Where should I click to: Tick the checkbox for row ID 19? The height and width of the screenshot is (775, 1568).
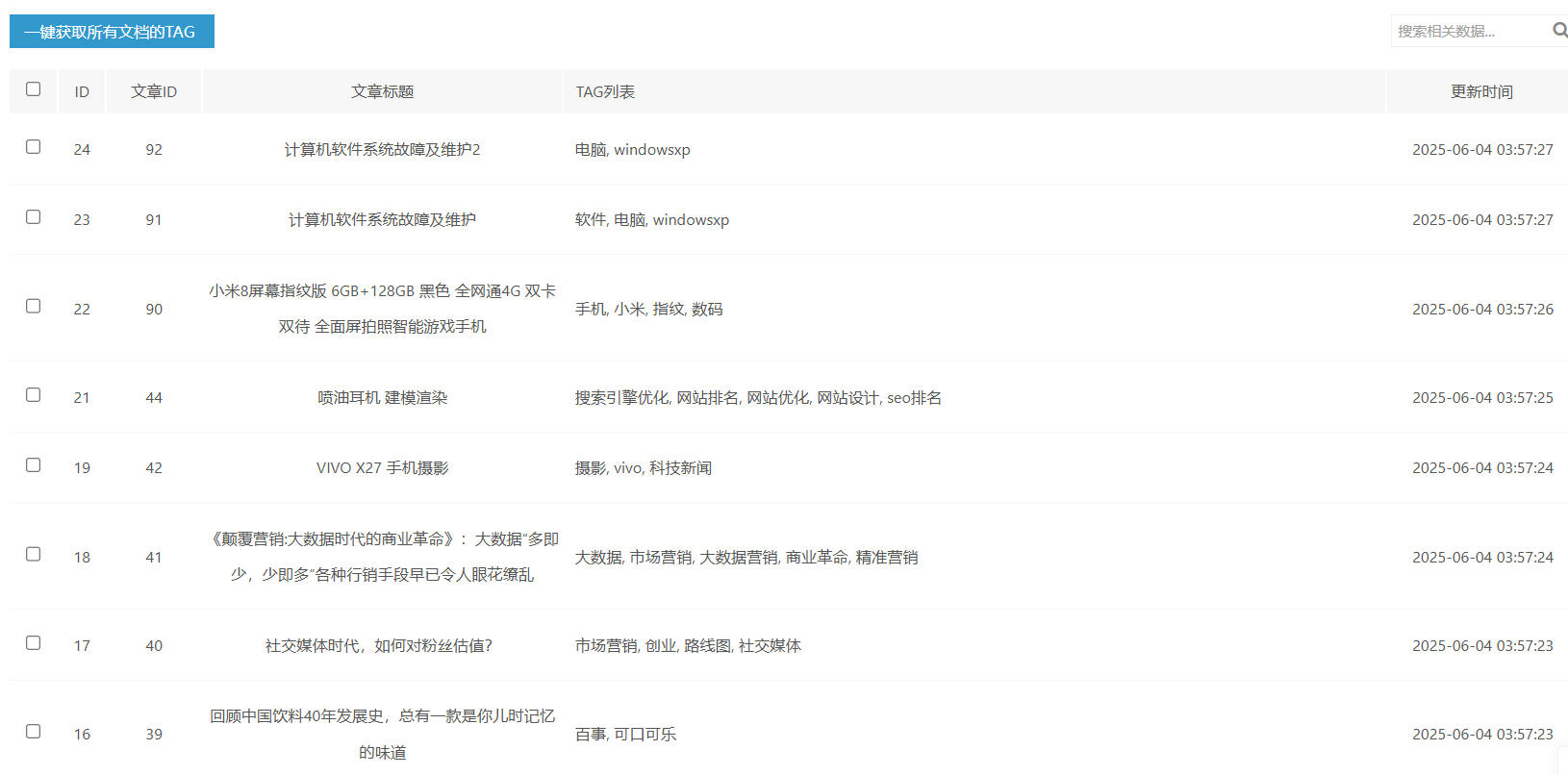pos(34,465)
